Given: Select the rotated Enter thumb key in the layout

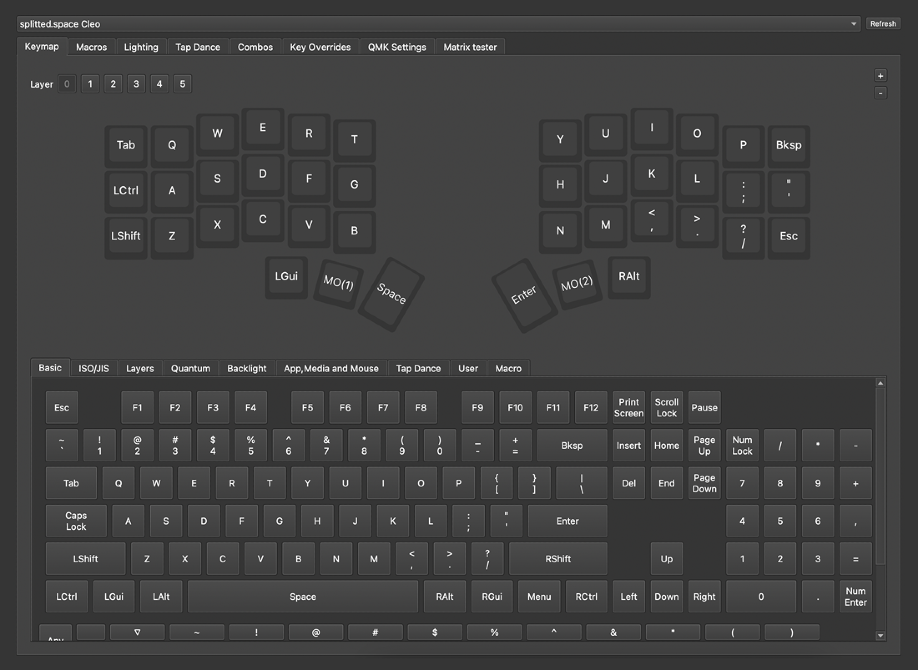Looking at the screenshot, I should click(524, 293).
